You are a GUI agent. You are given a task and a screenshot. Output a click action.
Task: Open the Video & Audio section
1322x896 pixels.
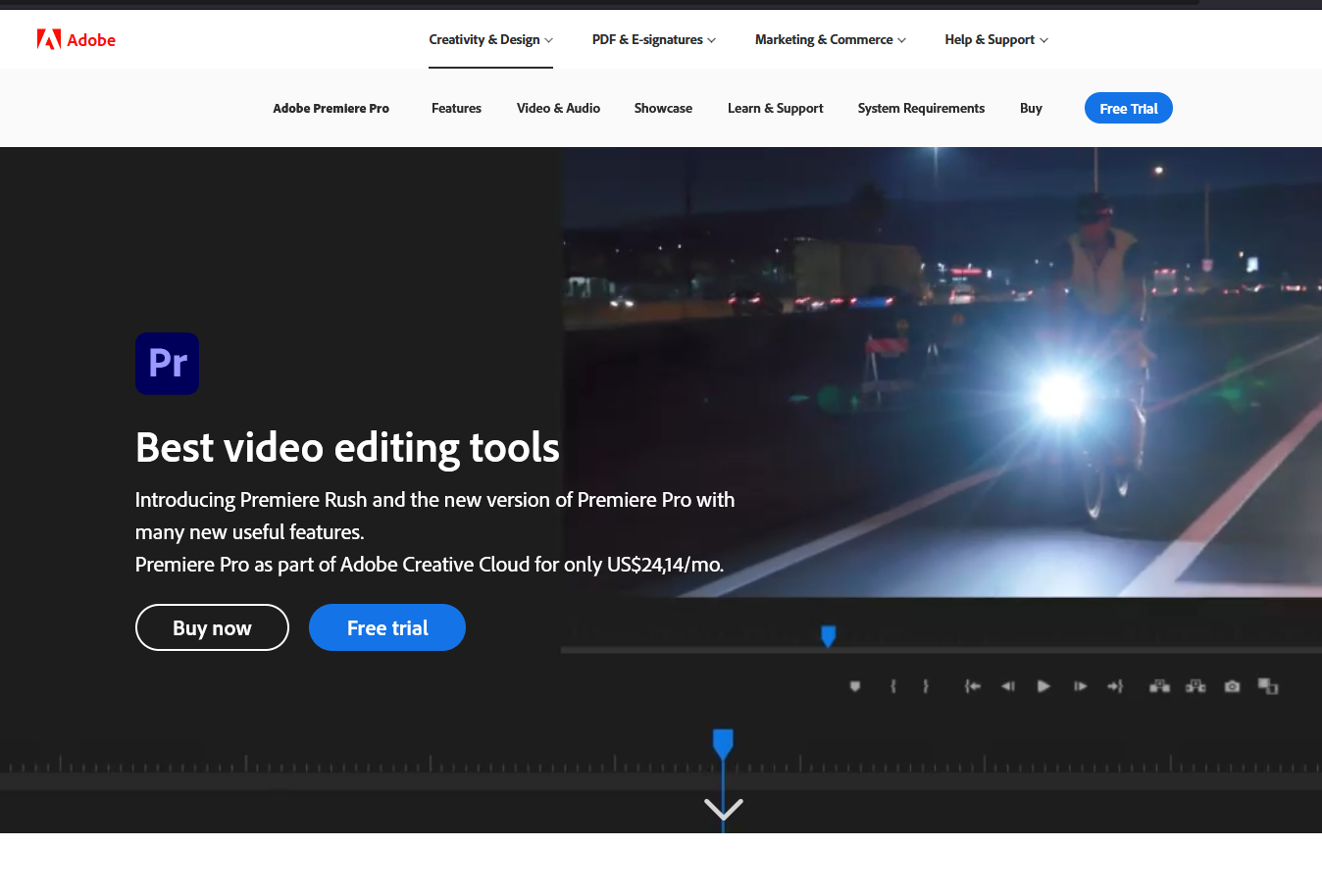point(558,109)
